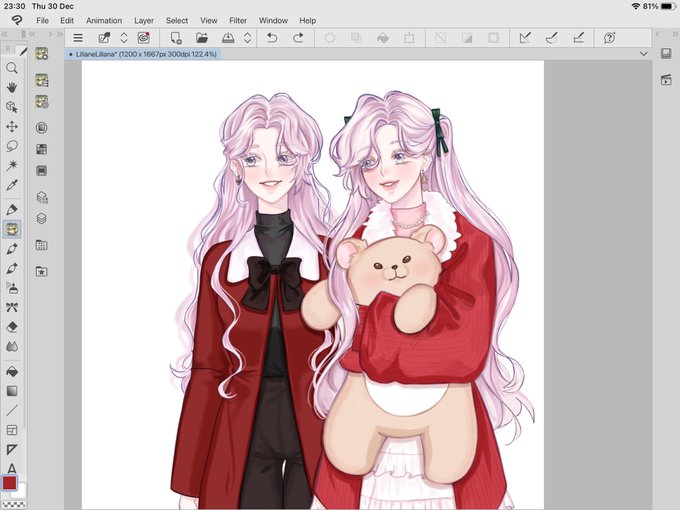Screen dimensions: 680x510
Task: Select the Blend tool
Action: click(12, 347)
